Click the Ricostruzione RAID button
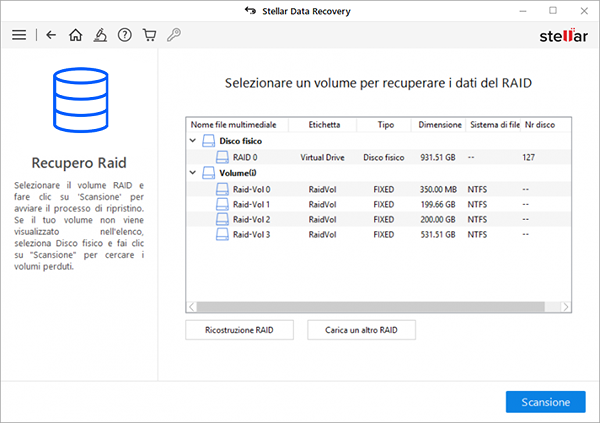Image resolution: width=600 pixels, height=423 pixels. click(240, 330)
